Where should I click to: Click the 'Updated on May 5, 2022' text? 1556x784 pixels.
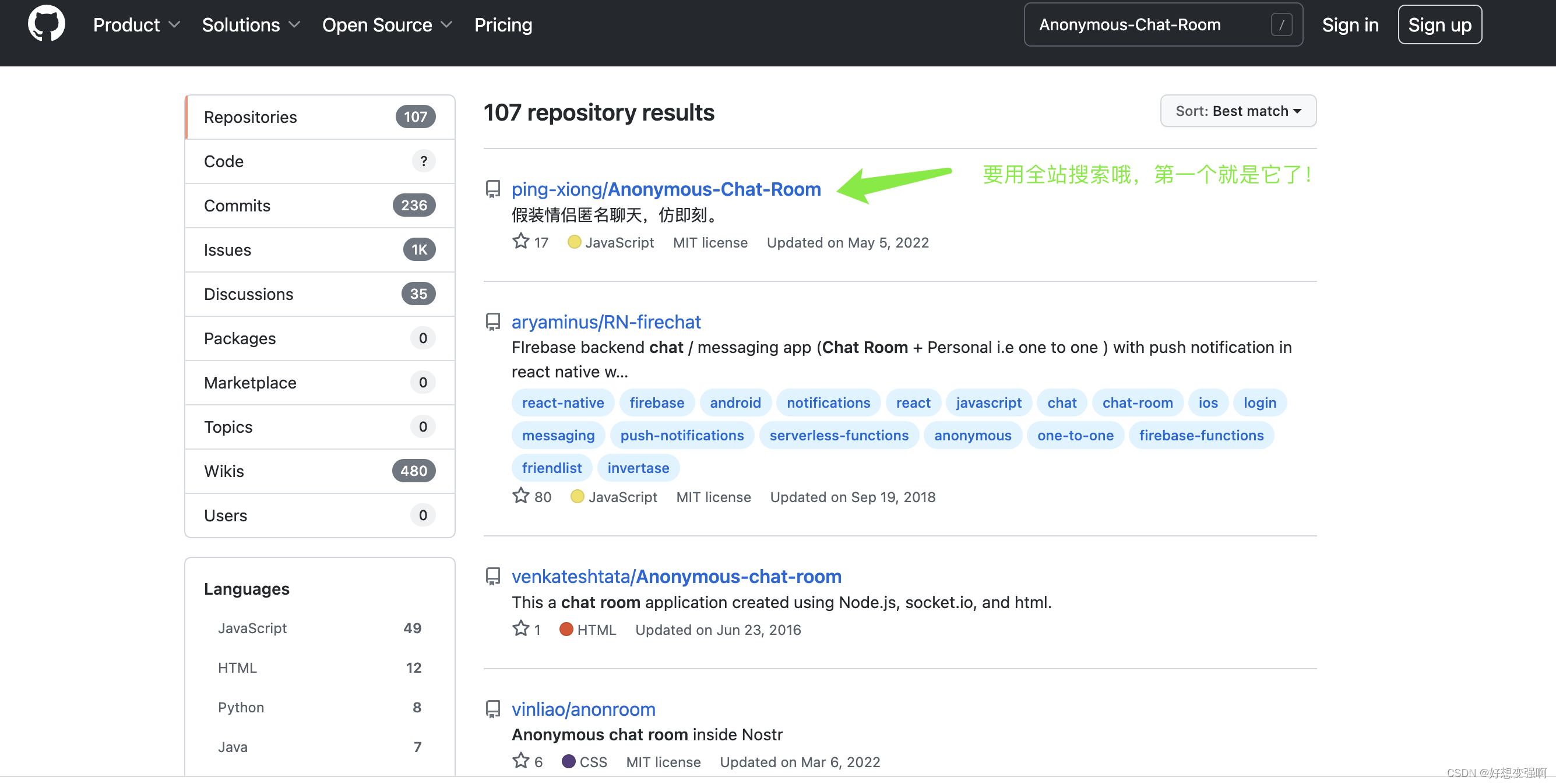847,243
